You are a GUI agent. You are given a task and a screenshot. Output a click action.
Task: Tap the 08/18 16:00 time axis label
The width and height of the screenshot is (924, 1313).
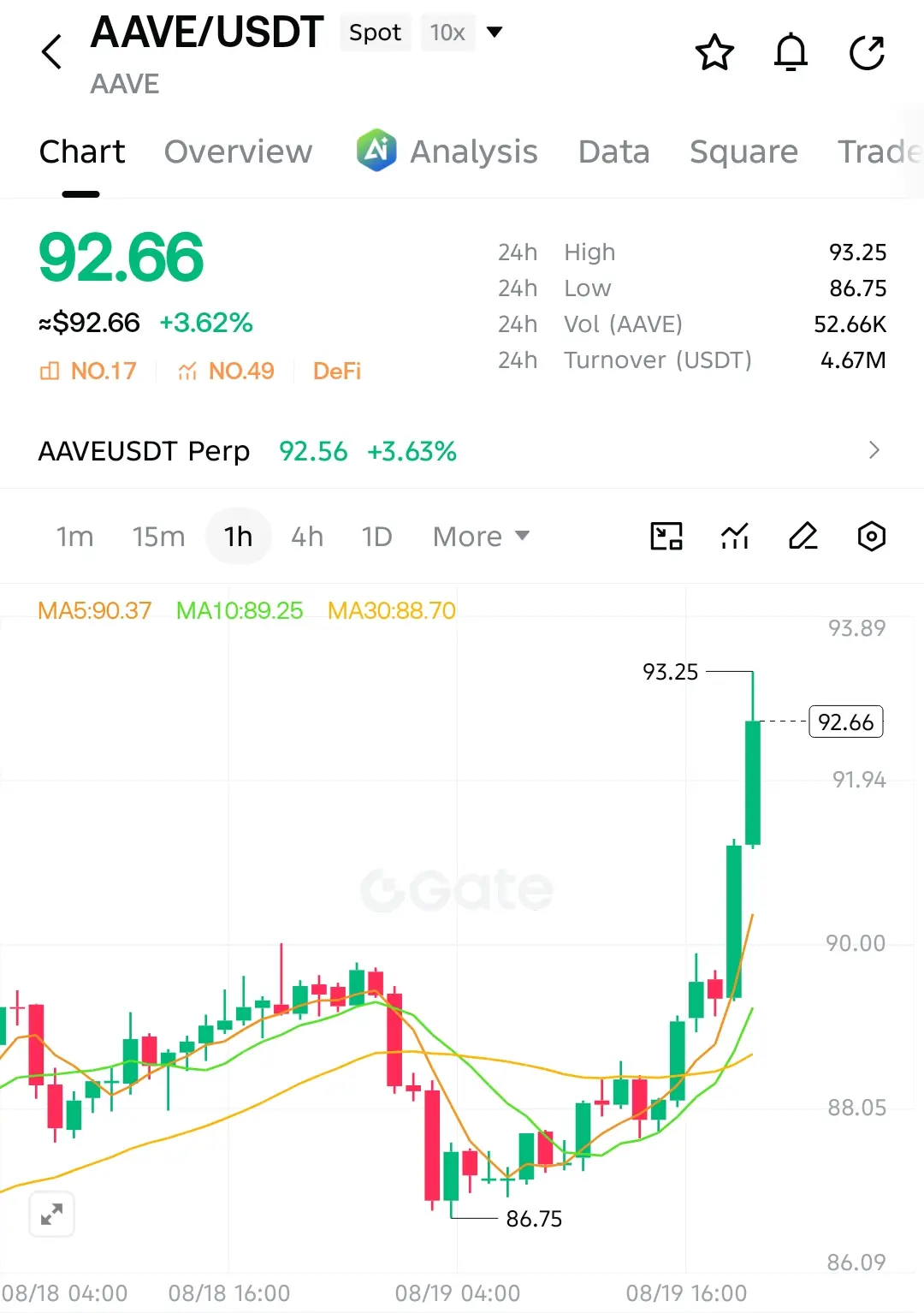pos(229,1292)
